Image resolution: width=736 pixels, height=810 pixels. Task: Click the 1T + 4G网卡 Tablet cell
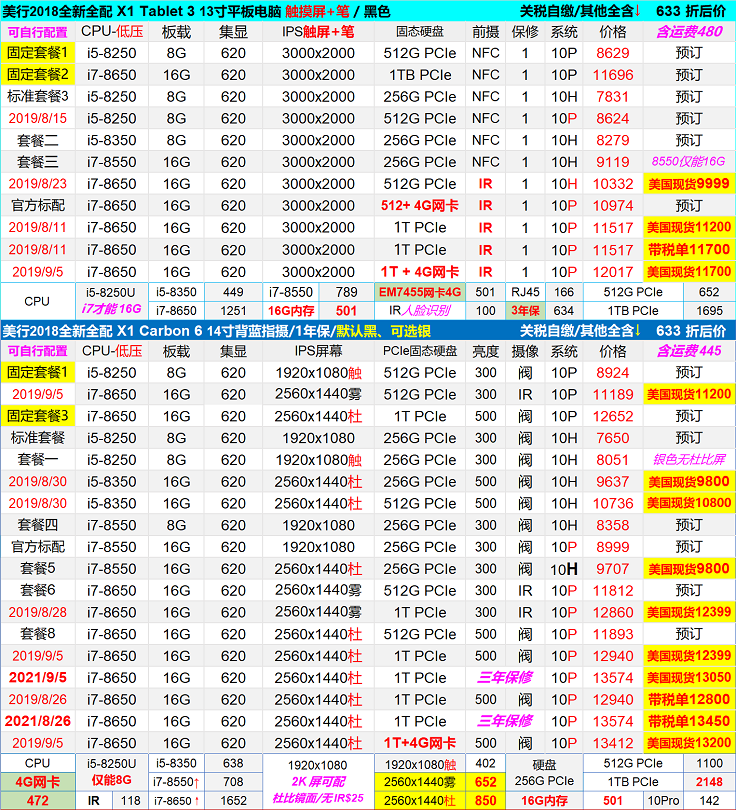point(420,272)
